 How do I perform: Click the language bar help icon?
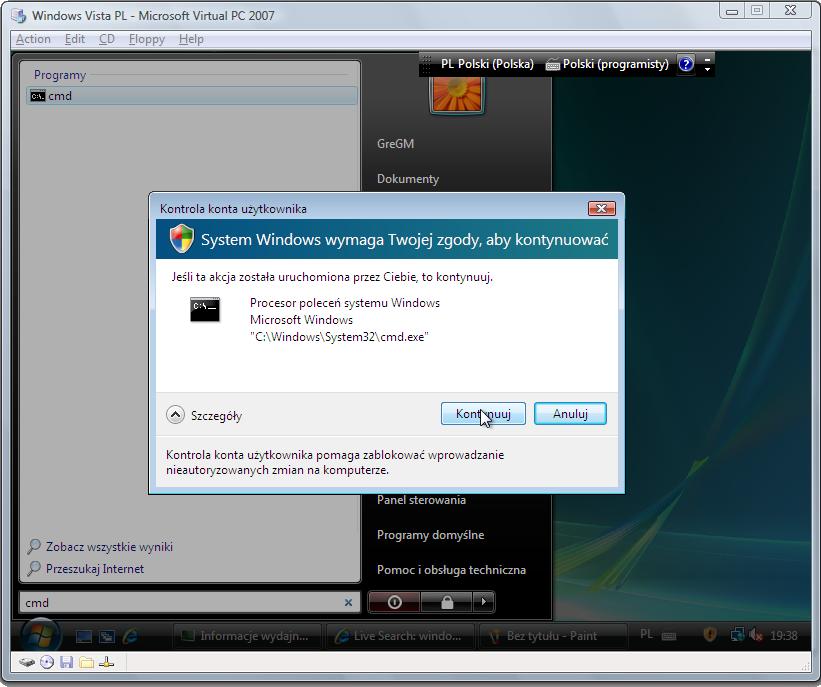(686, 64)
